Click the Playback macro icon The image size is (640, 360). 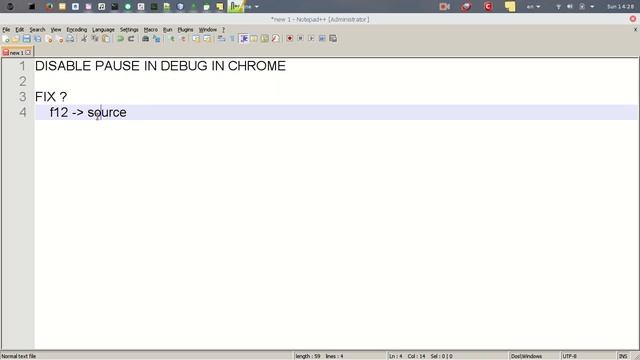311,38
